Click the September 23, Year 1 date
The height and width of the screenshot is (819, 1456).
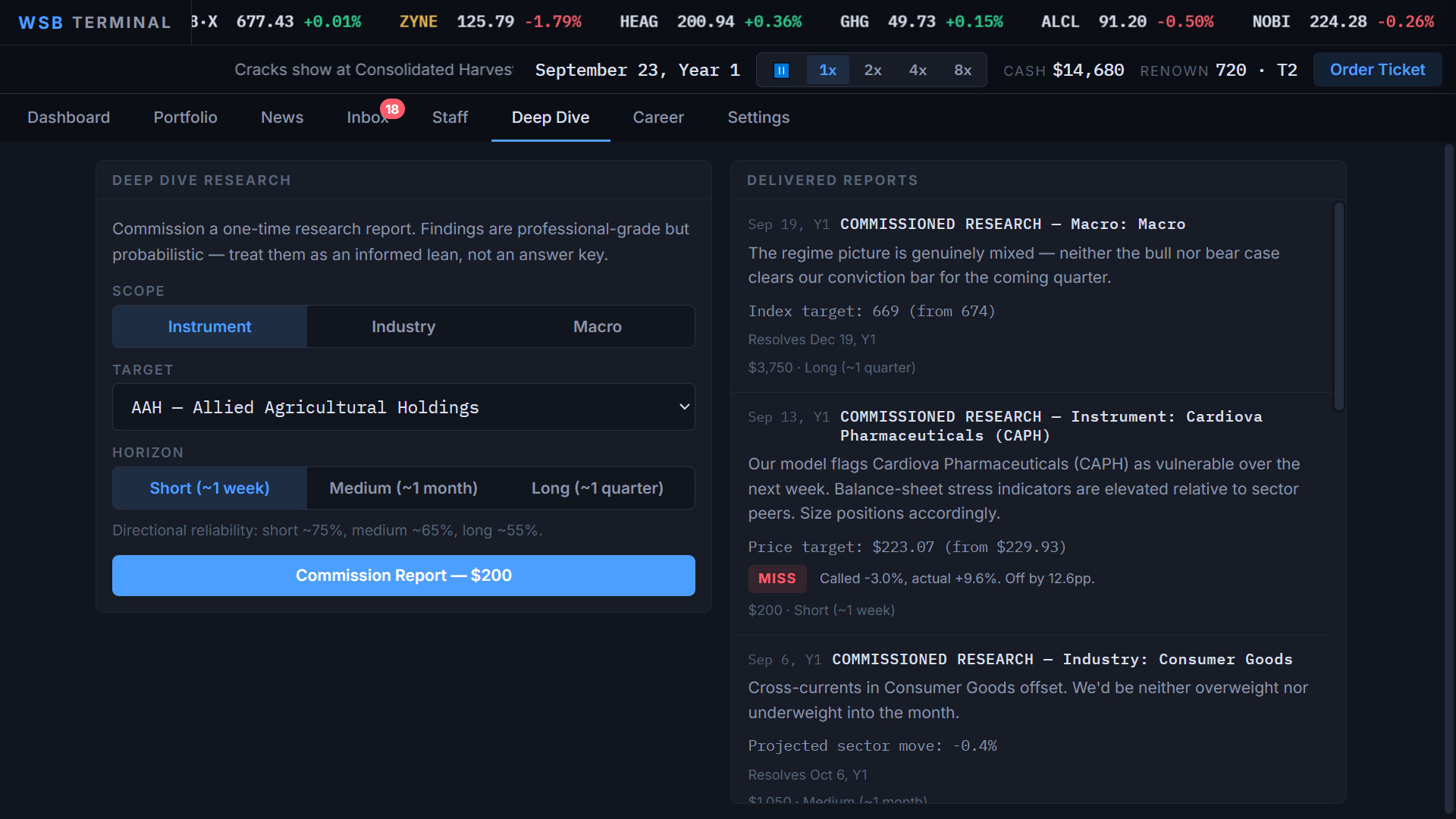click(x=637, y=71)
